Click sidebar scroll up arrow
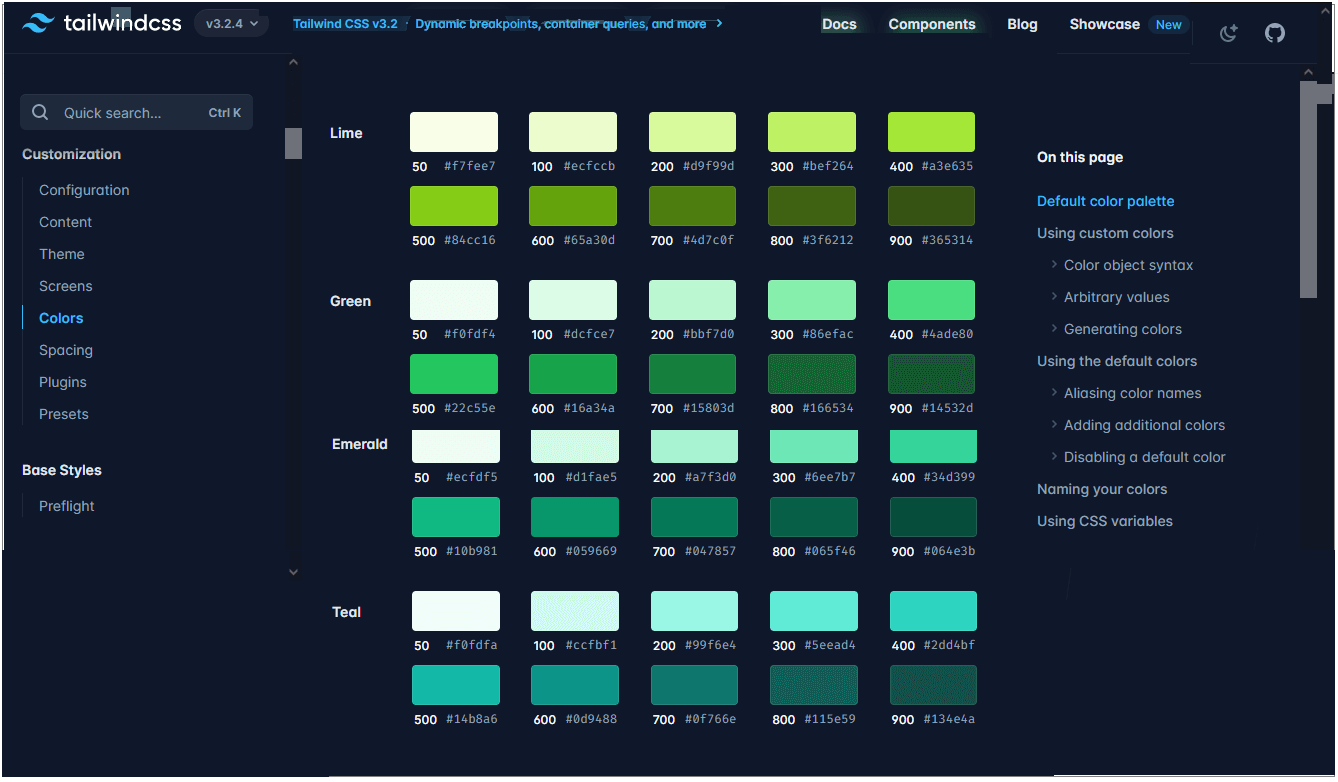 [x=293, y=62]
